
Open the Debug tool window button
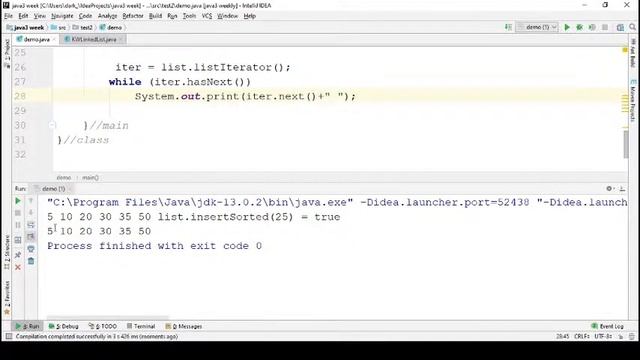64,326
